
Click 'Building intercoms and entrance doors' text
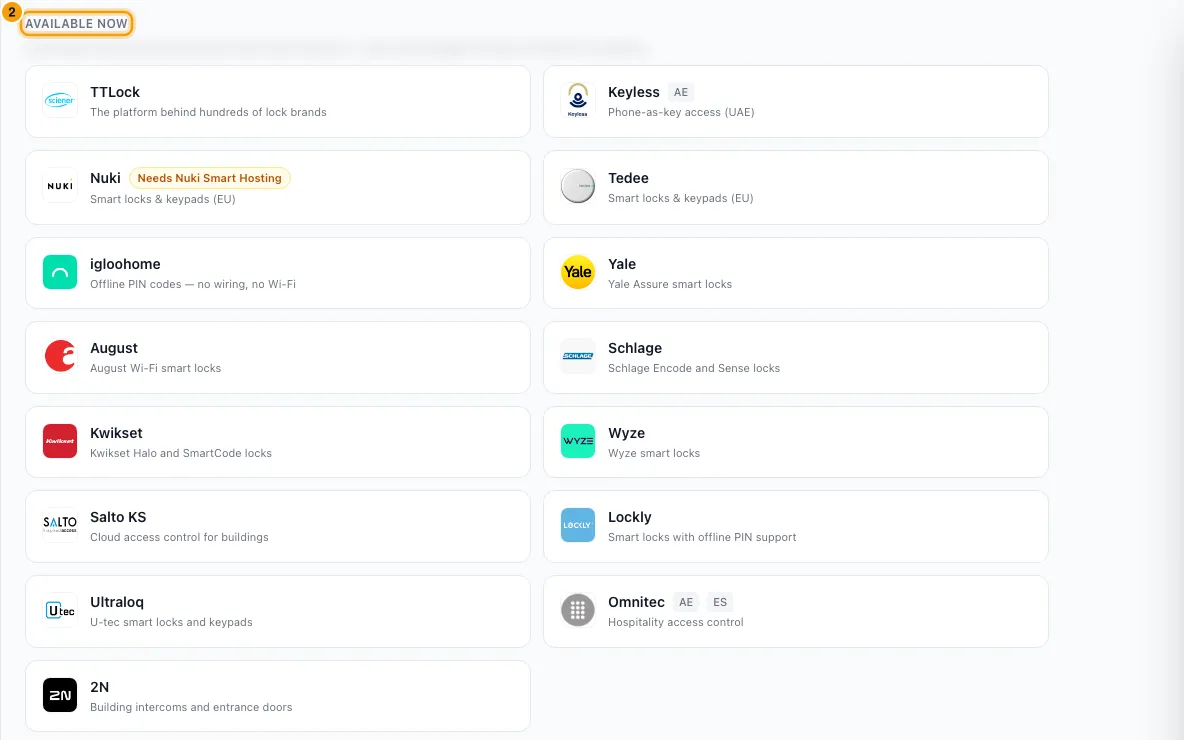pyautogui.click(x=191, y=707)
